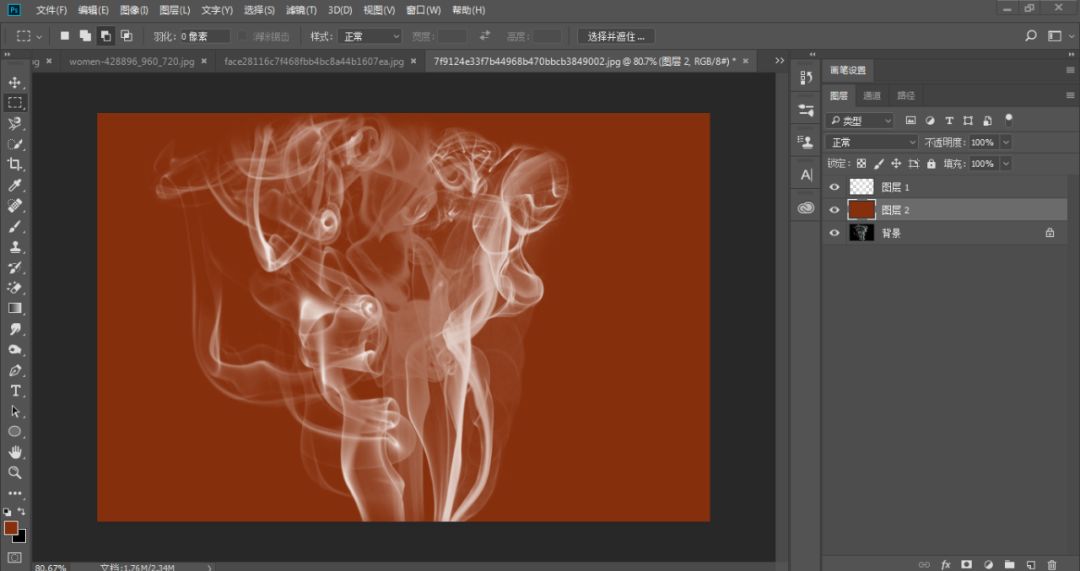Show hidden document tabs with >> arrow

tap(779, 61)
